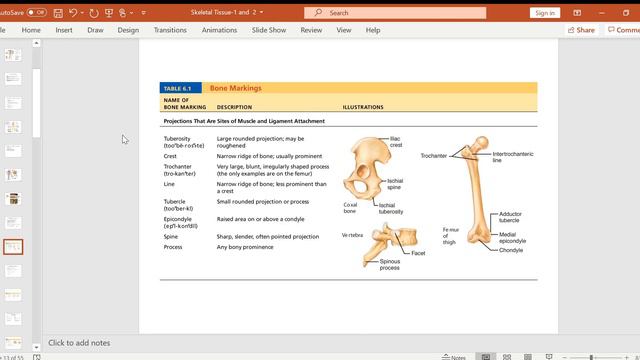Switch to Normal view icon
This screenshot has width=640, height=360.
[486, 357]
